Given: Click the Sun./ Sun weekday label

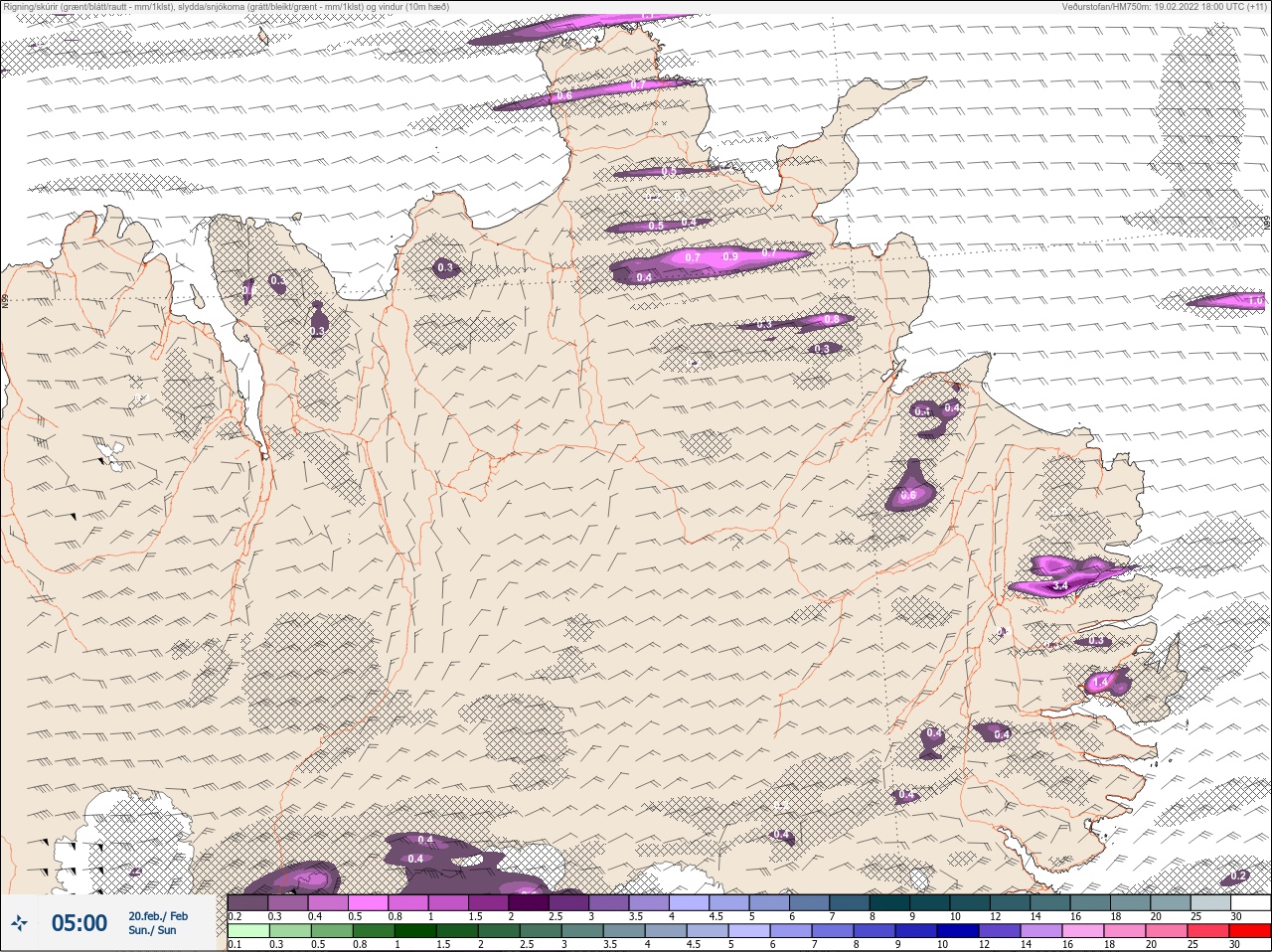Looking at the screenshot, I should tap(152, 930).
